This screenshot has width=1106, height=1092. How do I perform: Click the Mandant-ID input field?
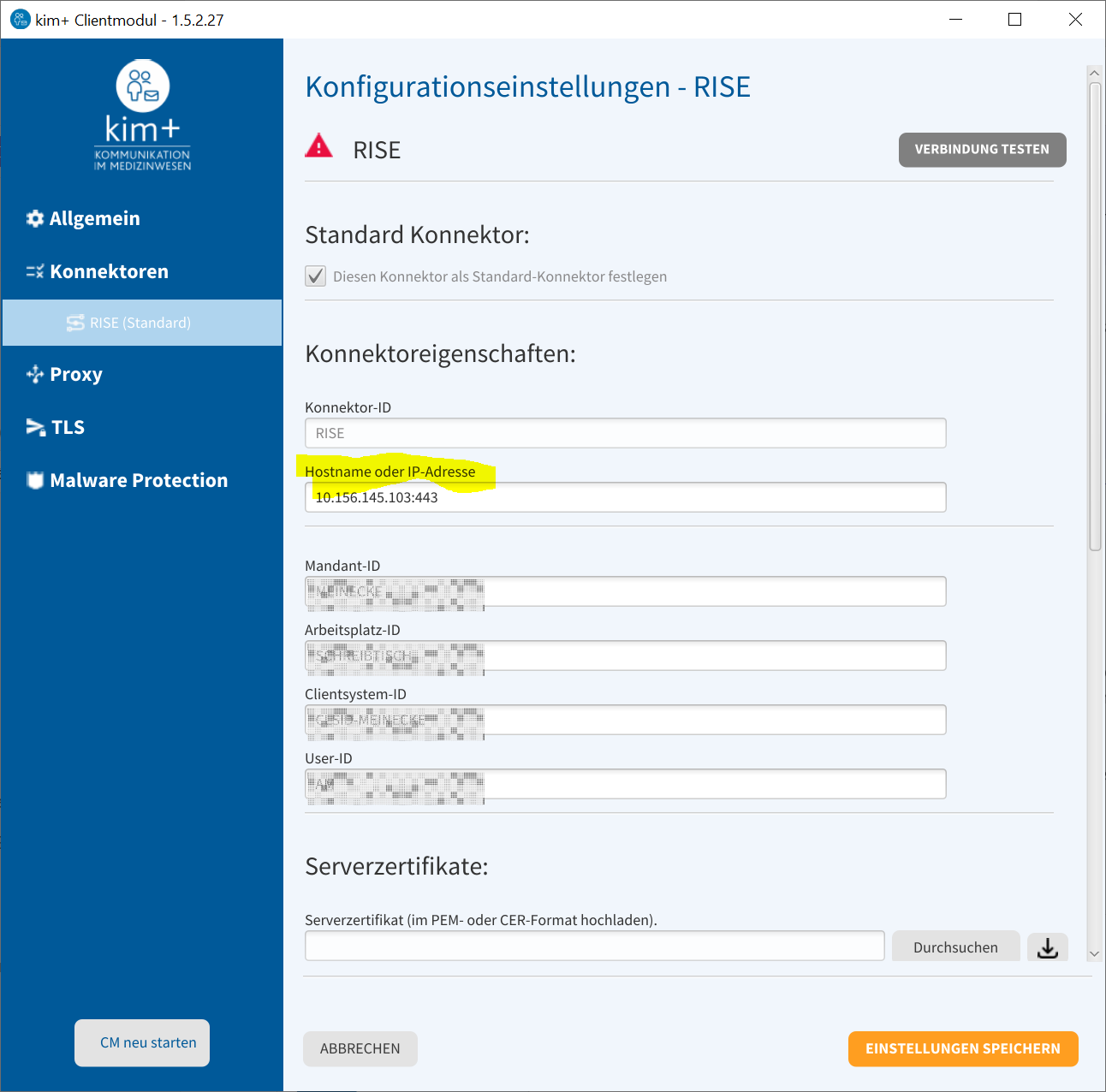(x=626, y=591)
